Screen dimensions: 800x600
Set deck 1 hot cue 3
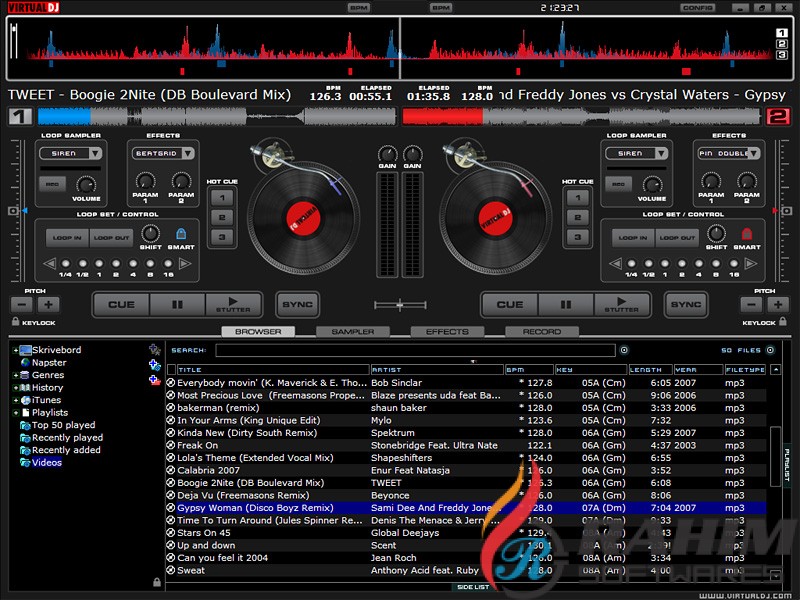[x=222, y=237]
